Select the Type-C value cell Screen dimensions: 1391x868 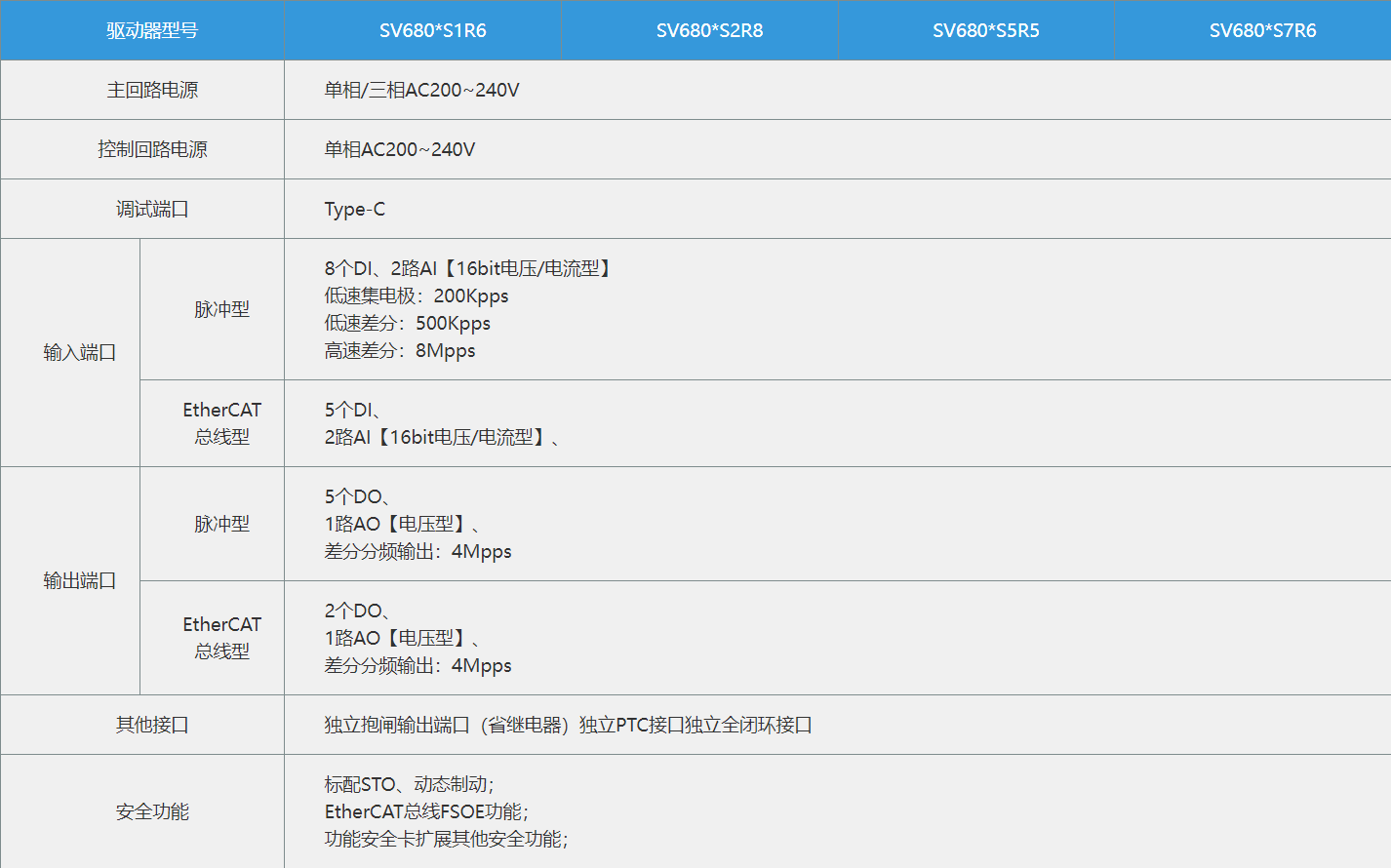tap(355, 209)
